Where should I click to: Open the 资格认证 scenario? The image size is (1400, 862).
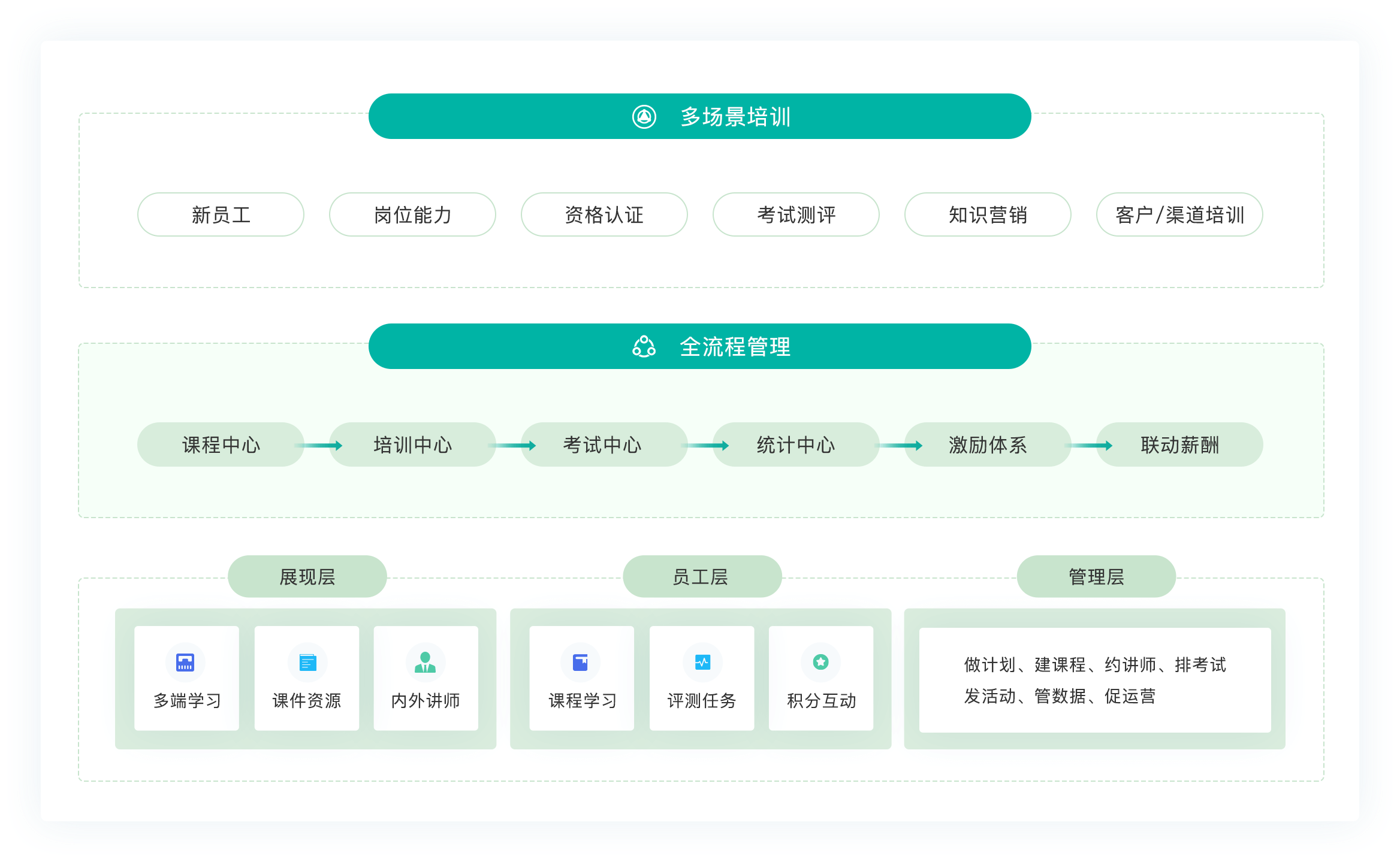(x=604, y=214)
